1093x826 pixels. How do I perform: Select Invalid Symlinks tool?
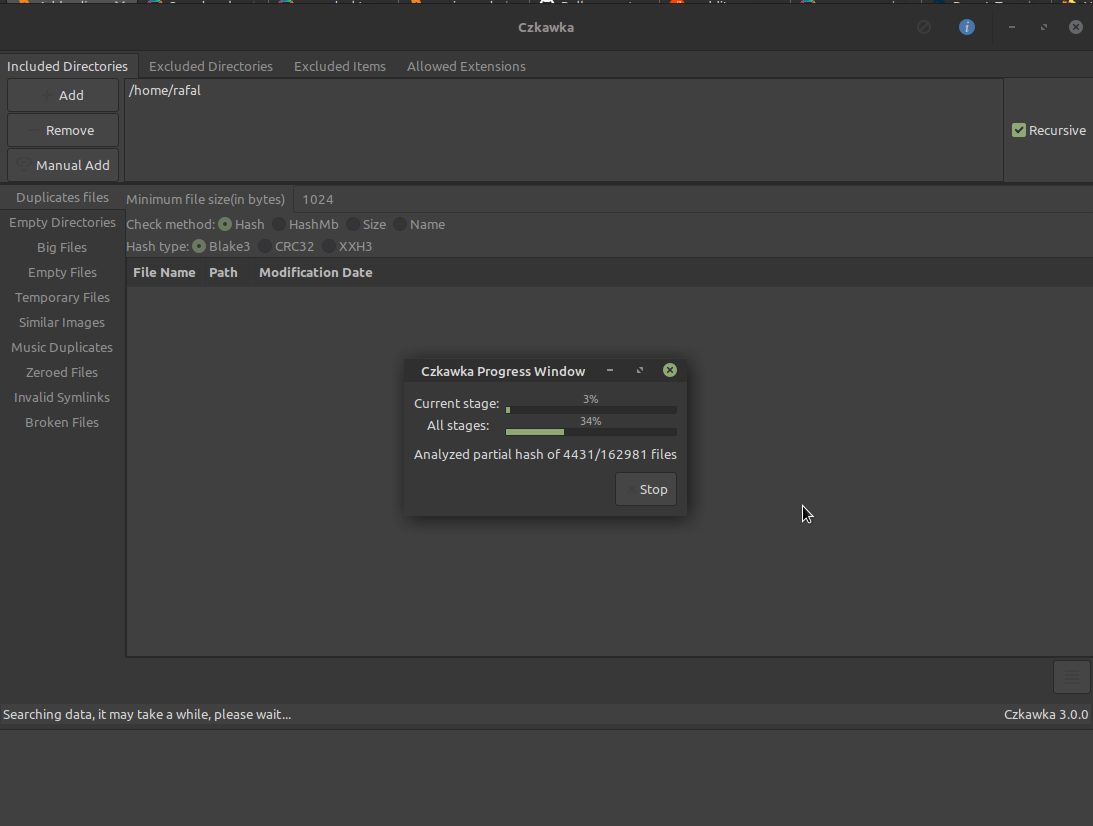click(x=63, y=397)
